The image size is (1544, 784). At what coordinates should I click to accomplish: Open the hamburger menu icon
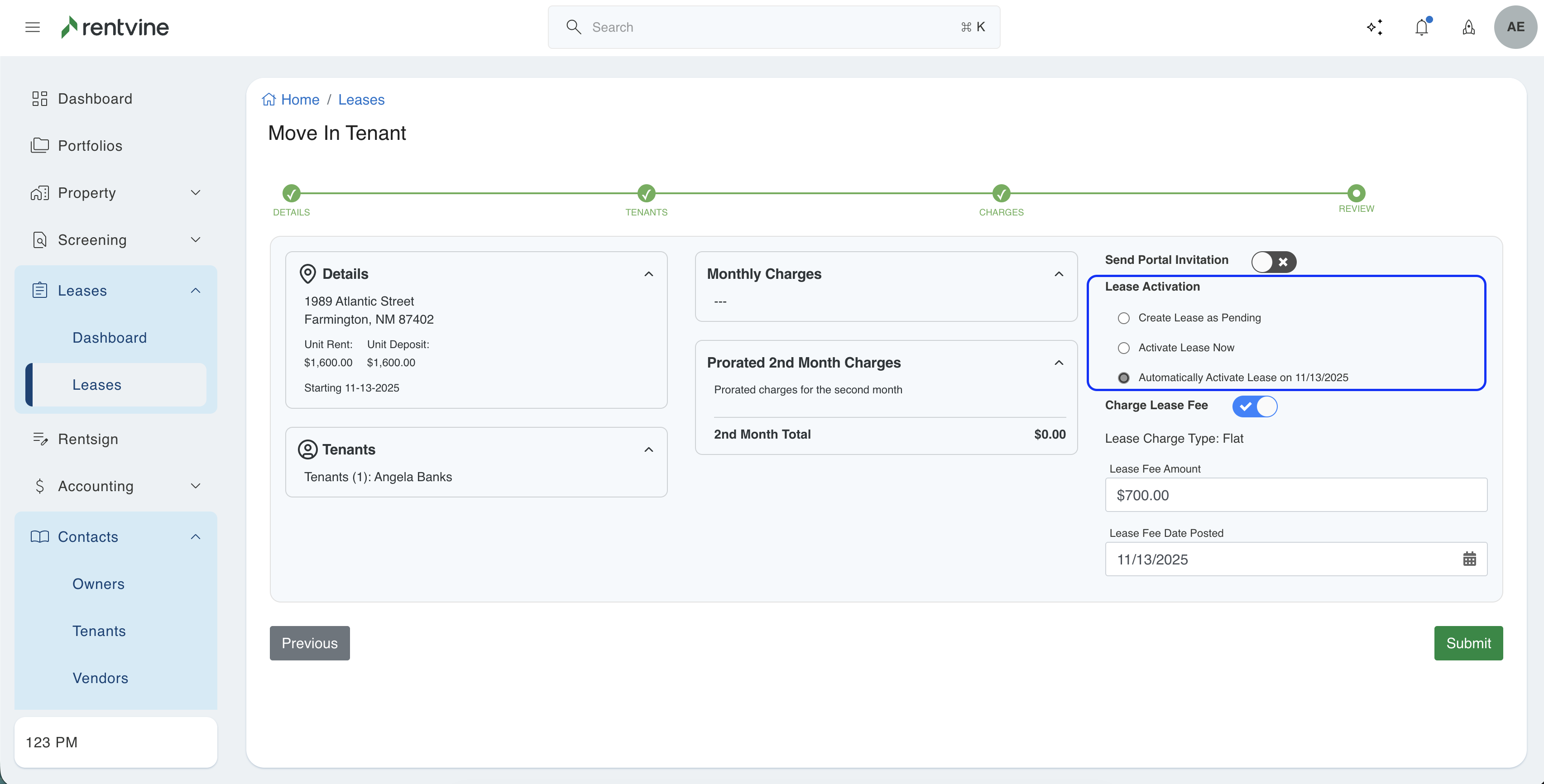pyautogui.click(x=32, y=27)
